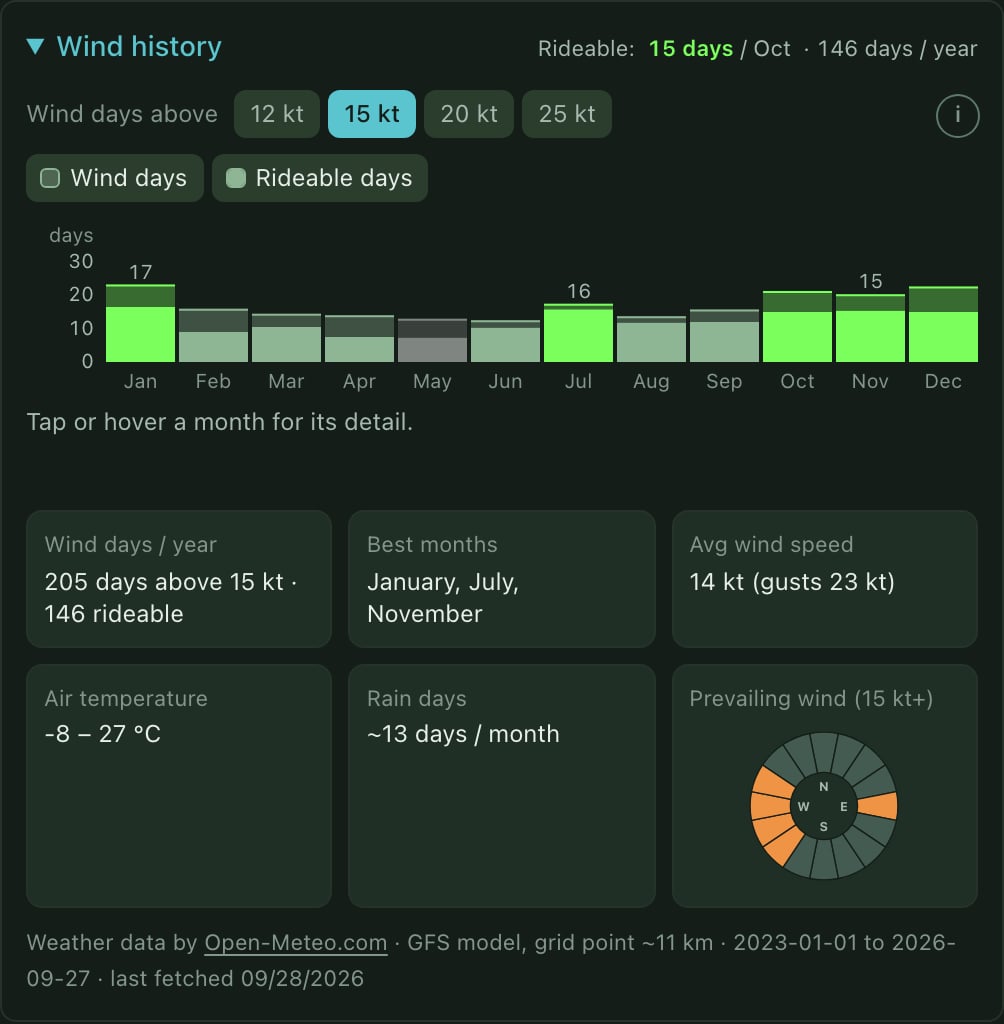This screenshot has width=1004, height=1024.
Task: Click the 'Wind days above' label
Action: coord(122,114)
